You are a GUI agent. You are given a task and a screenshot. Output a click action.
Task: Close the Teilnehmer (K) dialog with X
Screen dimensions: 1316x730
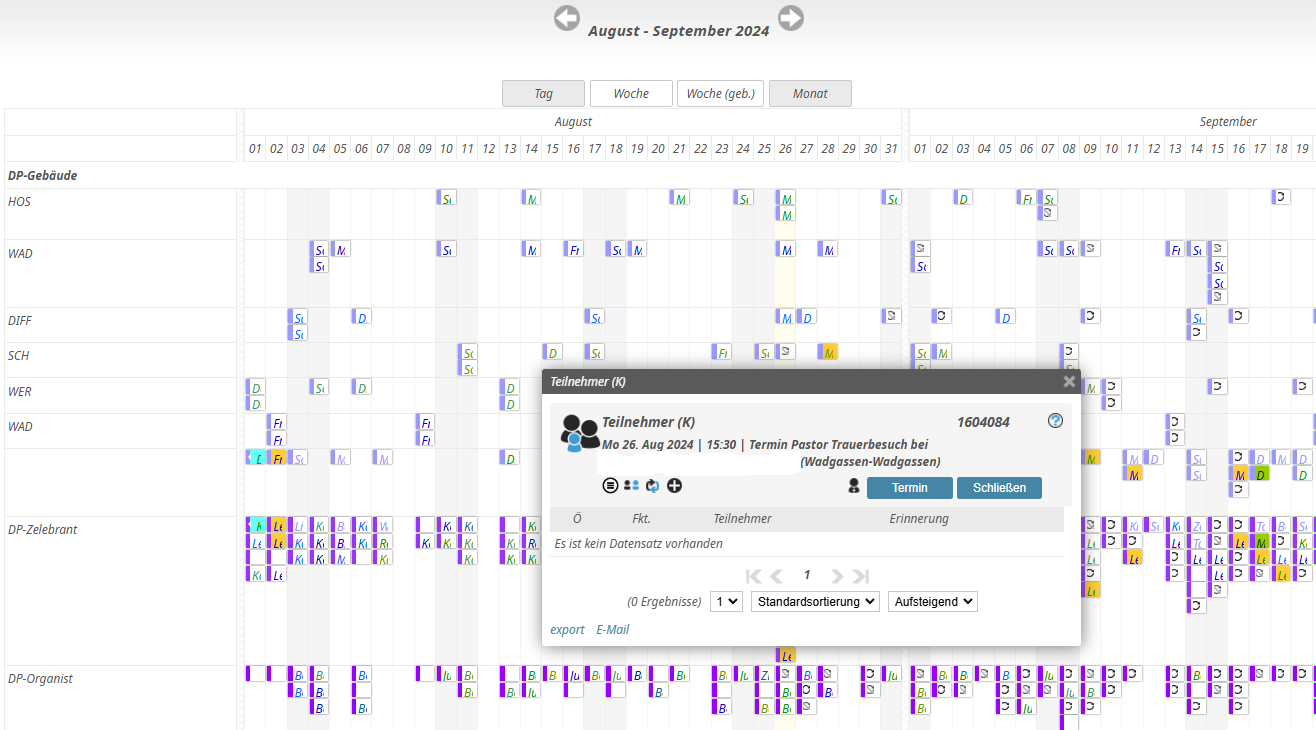(1069, 381)
